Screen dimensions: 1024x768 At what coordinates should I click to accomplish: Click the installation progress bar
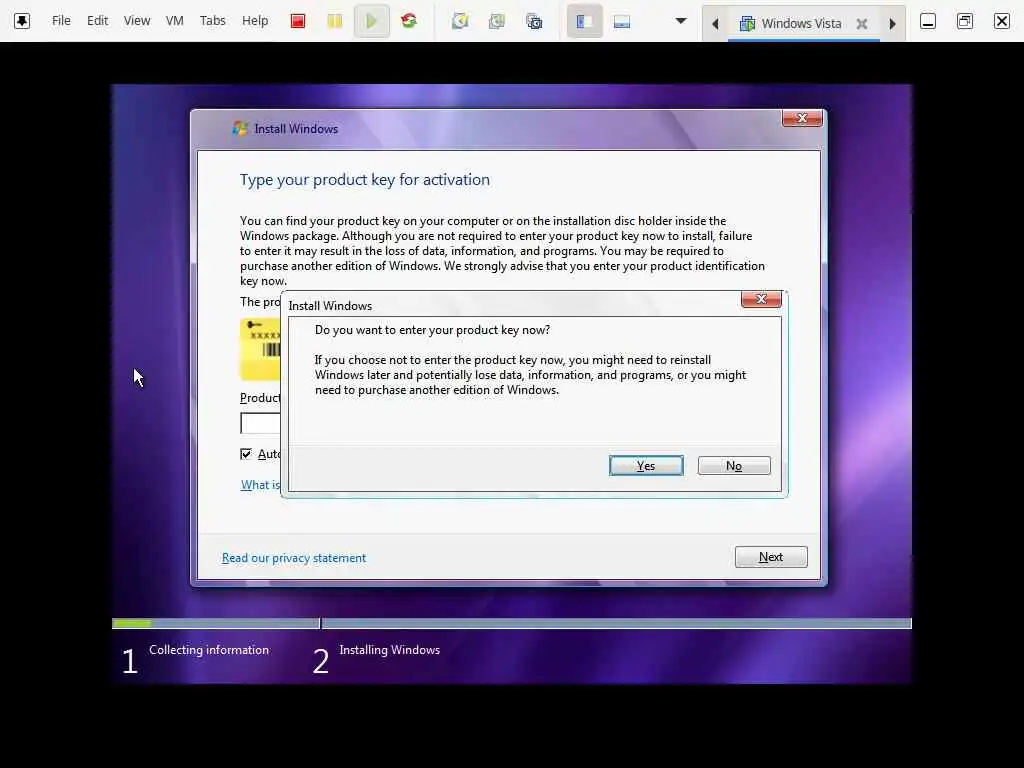click(x=511, y=623)
